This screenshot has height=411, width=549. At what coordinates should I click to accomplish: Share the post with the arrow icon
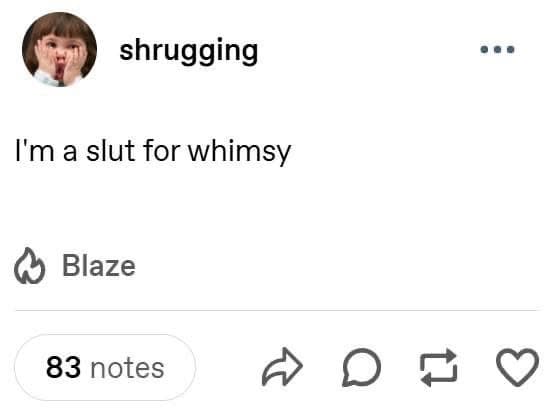point(282,367)
